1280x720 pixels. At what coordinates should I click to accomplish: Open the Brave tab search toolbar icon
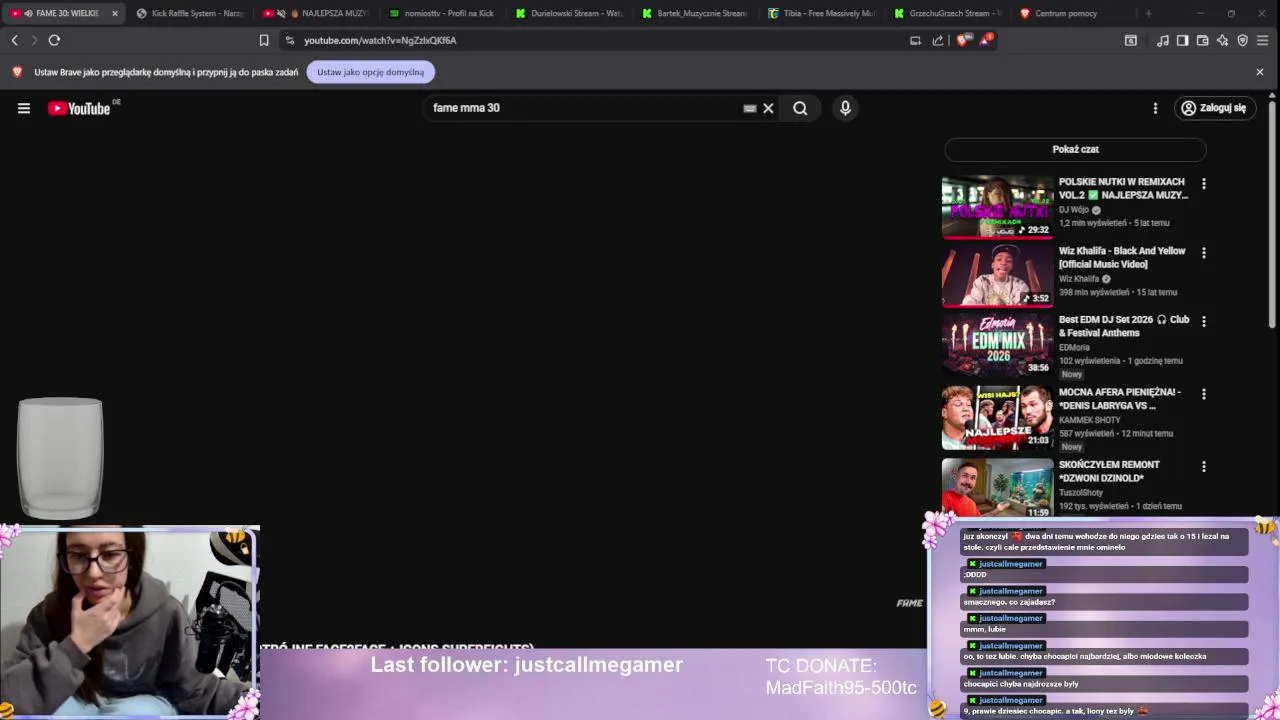[1131, 40]
